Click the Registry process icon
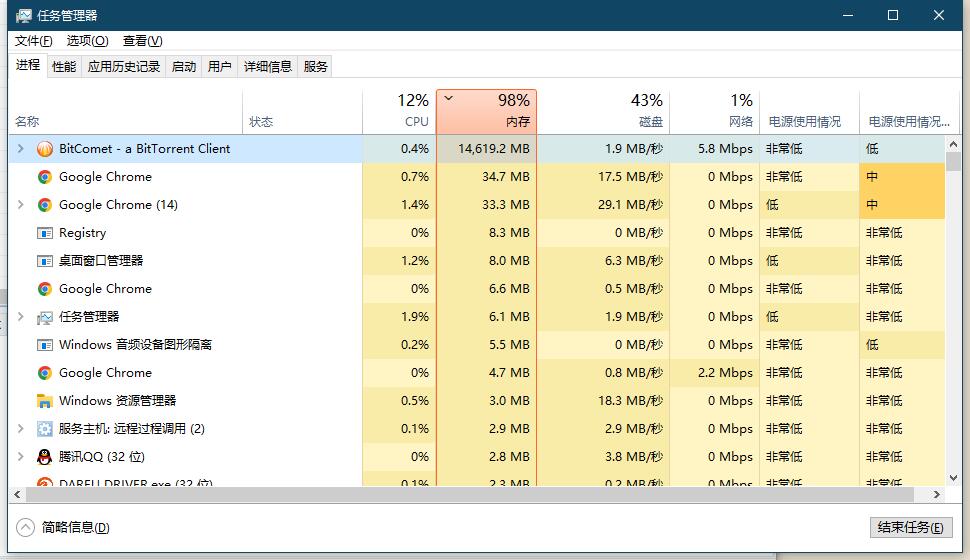Image resolution: width=970 pixels, height=560 pixels. [x=45, y=233]
